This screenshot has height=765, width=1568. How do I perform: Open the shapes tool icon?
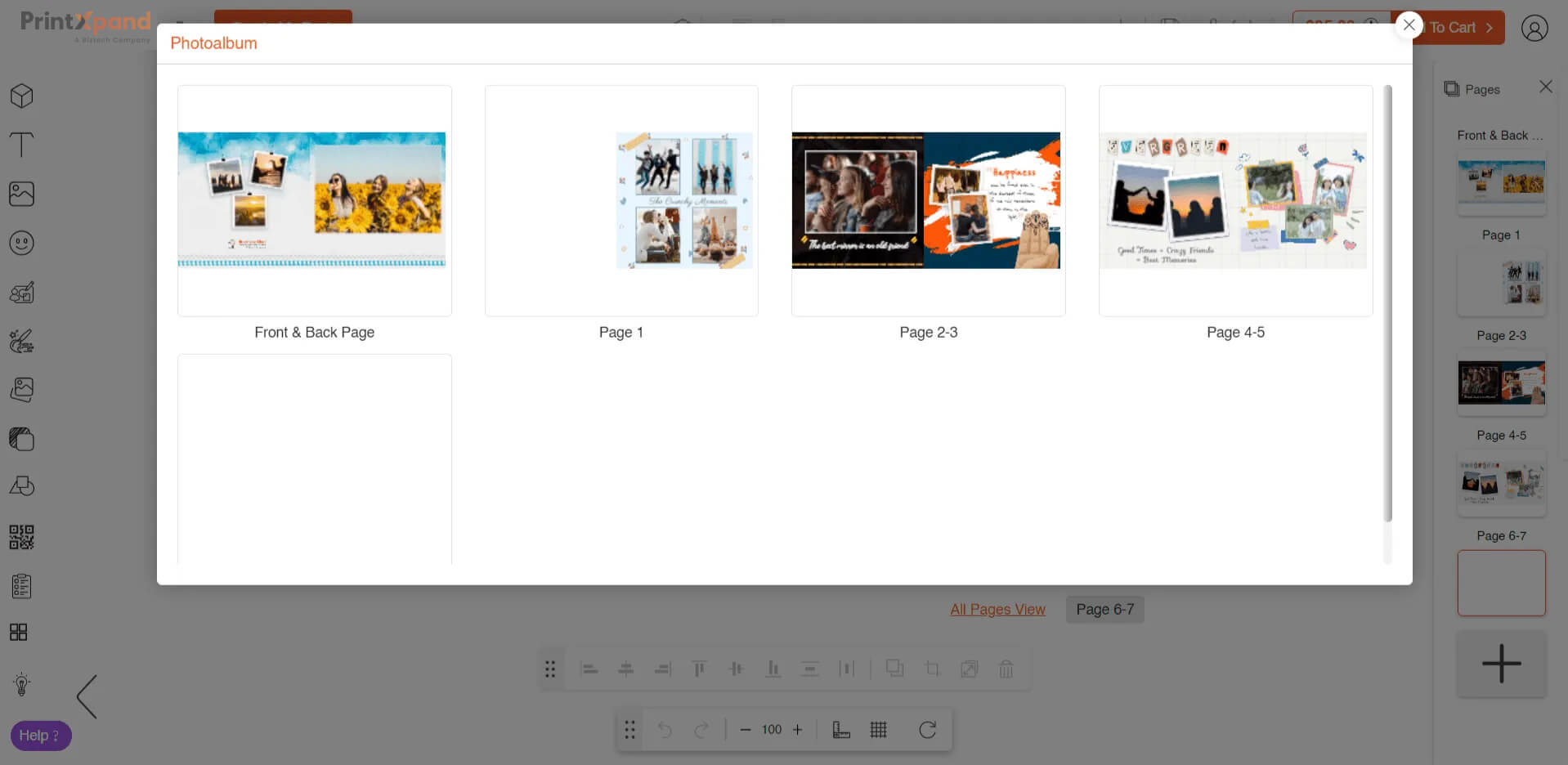(x=22, y=487)
